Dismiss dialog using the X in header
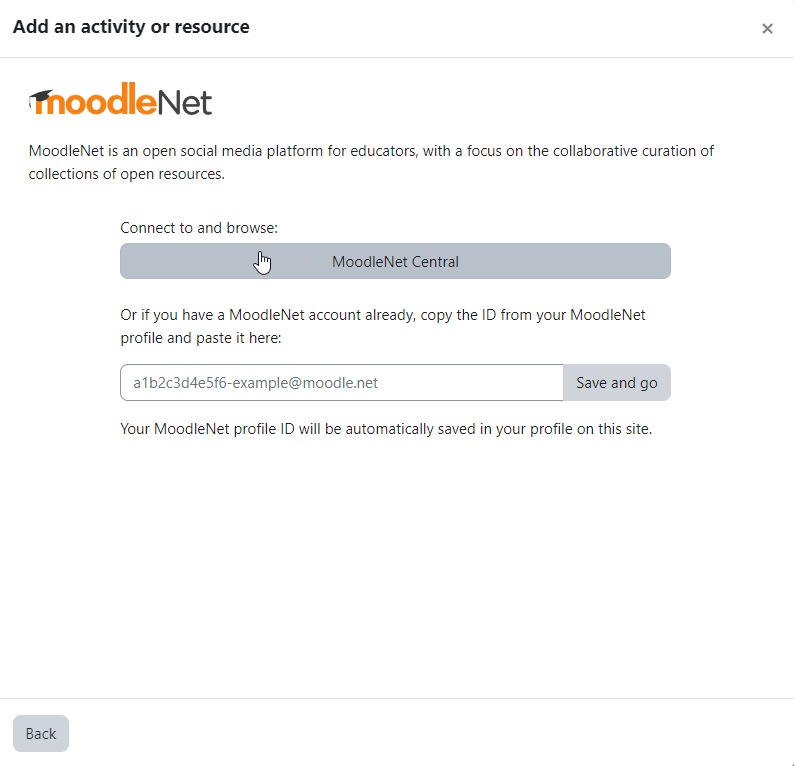 point(767,28)
